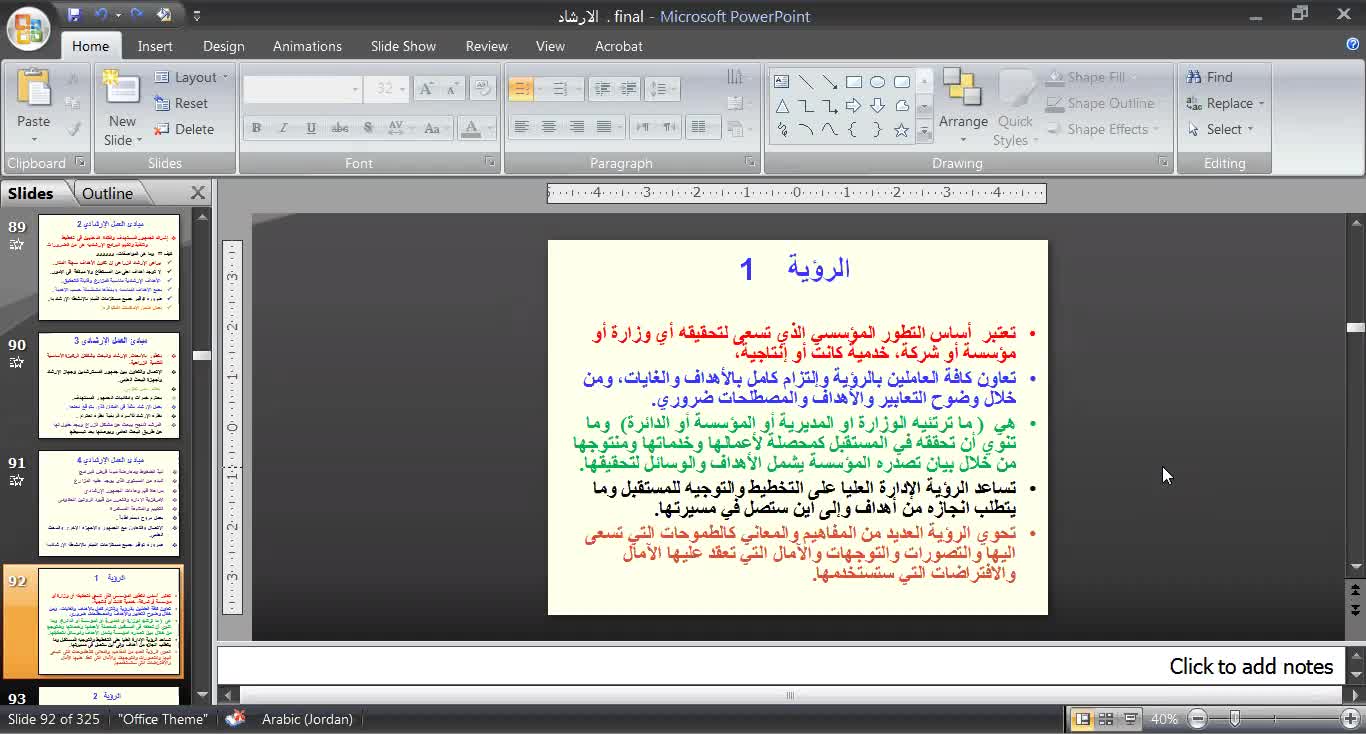Open the Font dialog launcher
The height and width of the screenshot is (734, 1366).
click(490, 162)
